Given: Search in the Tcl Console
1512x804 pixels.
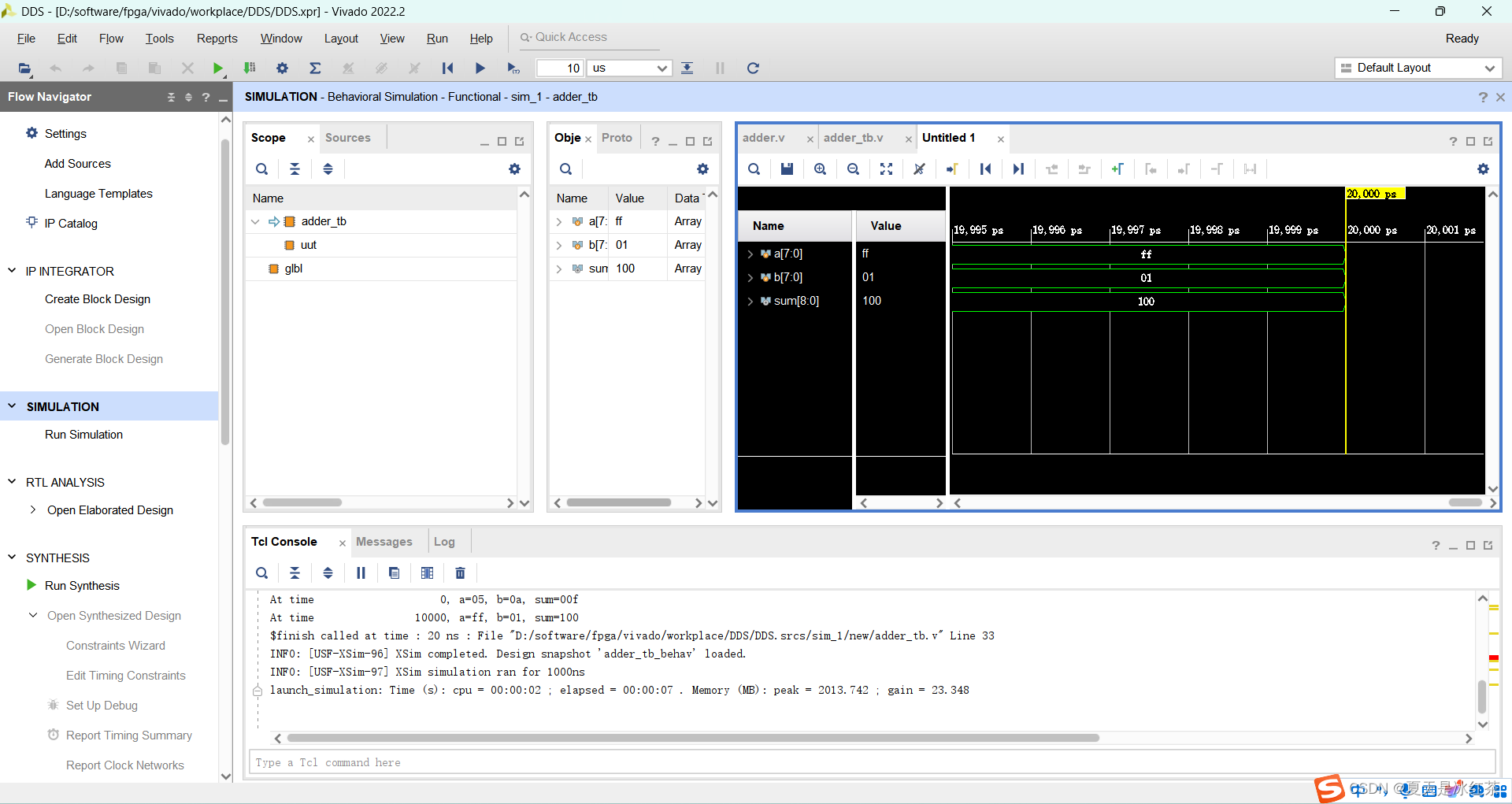Looking at the screenshot, I should (x=261, y=573).
